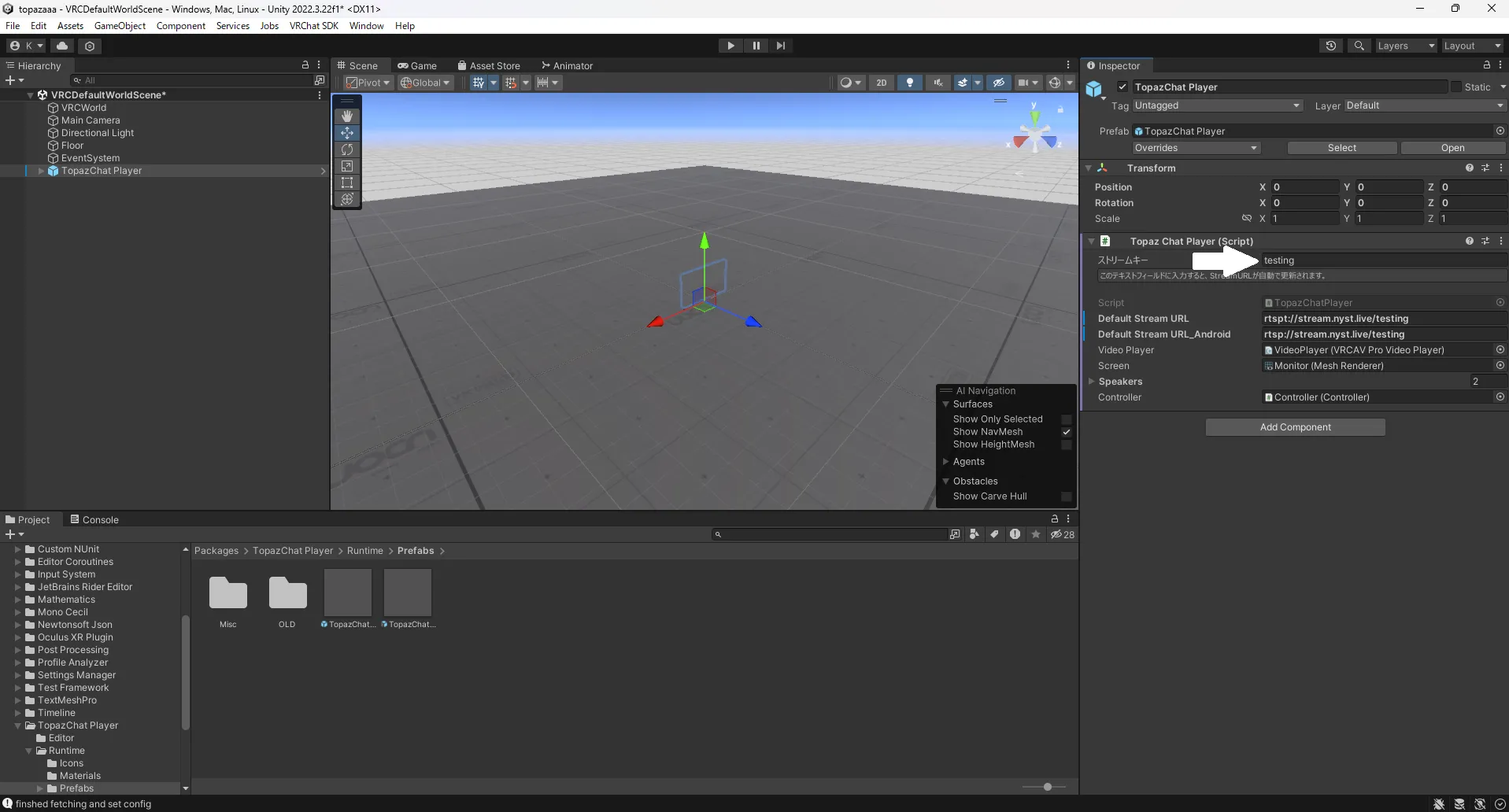1509x812 pixels.
Task: Click the stream key input field
Action: tap(1383, 260)
